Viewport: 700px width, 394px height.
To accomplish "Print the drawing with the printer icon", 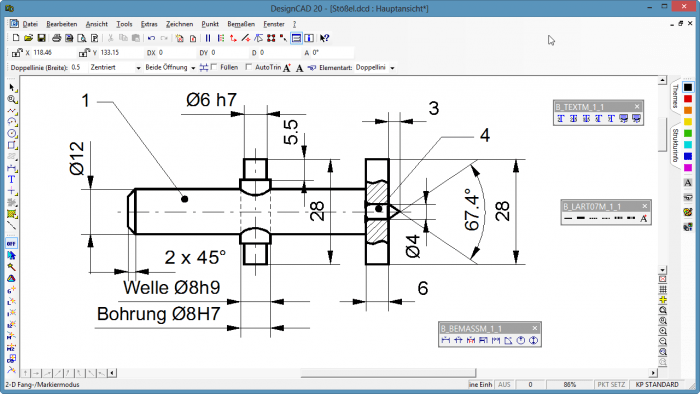I will pos(56,38).
